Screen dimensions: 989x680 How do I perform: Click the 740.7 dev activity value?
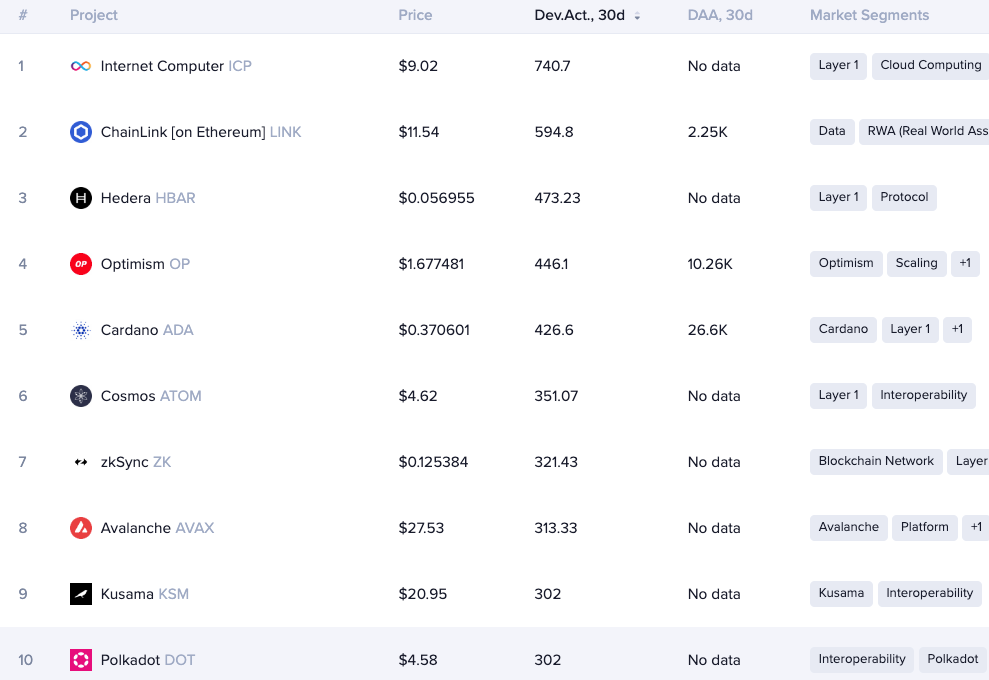pos(553,66)
